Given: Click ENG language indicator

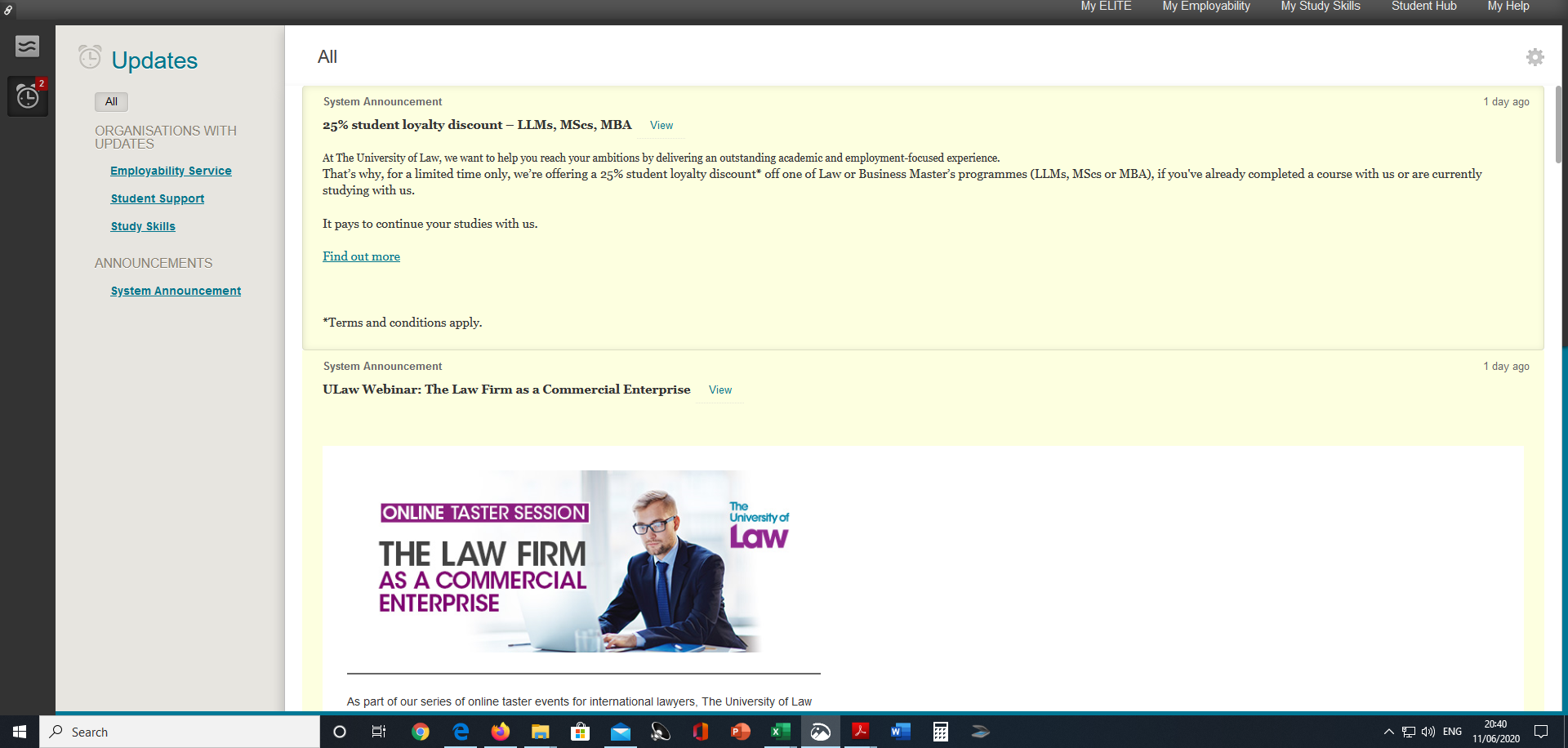Looking at the screenshot, I should pyautogui.click(x=1453, y=732).
